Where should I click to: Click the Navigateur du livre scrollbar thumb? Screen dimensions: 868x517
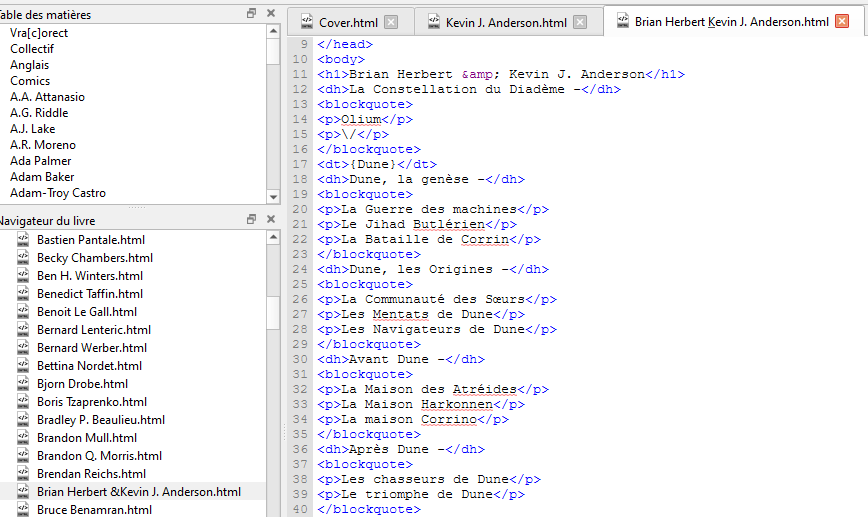pyautogui.click(x=273, y=313)
